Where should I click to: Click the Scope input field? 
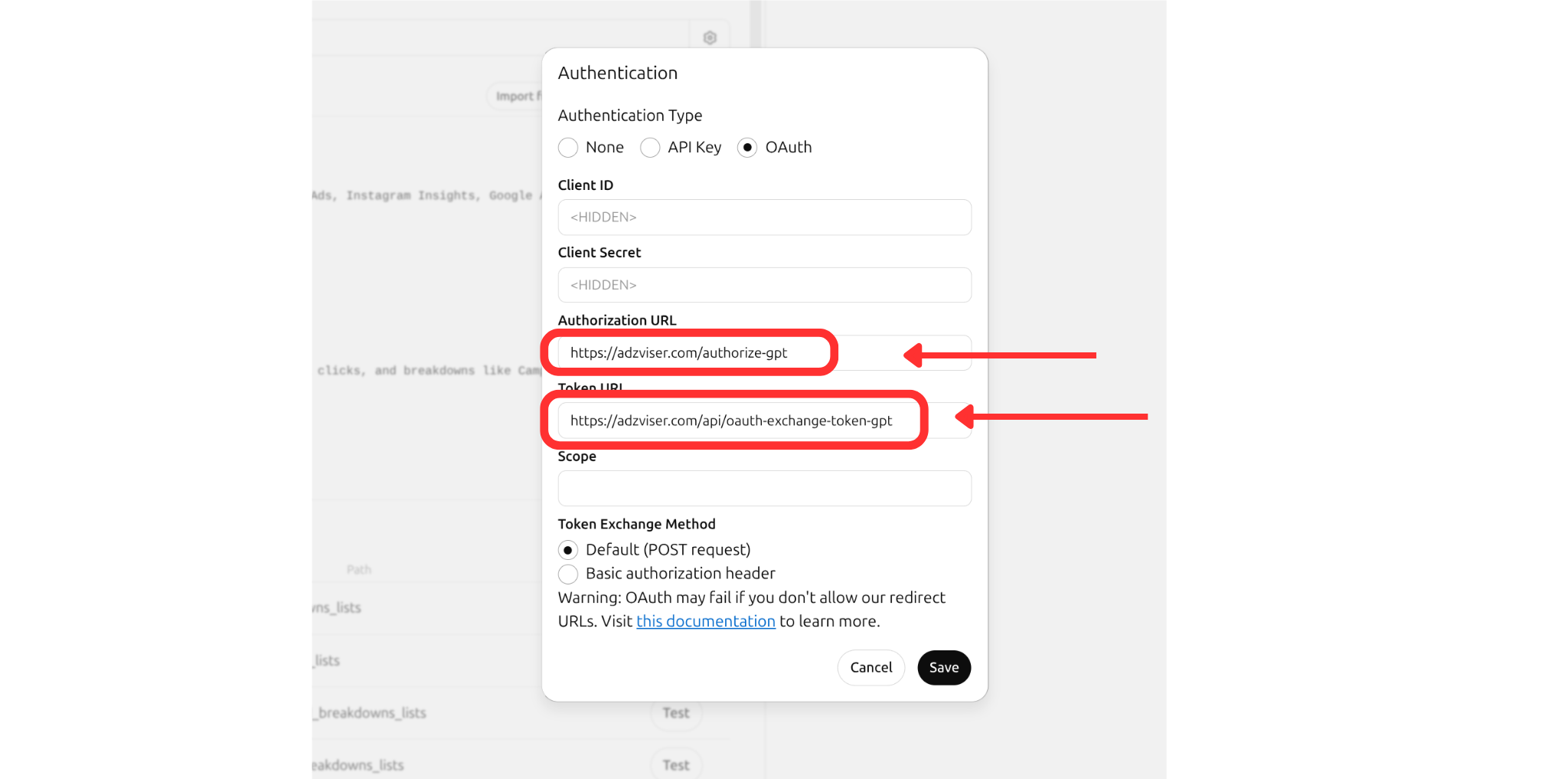coord(764,488)
